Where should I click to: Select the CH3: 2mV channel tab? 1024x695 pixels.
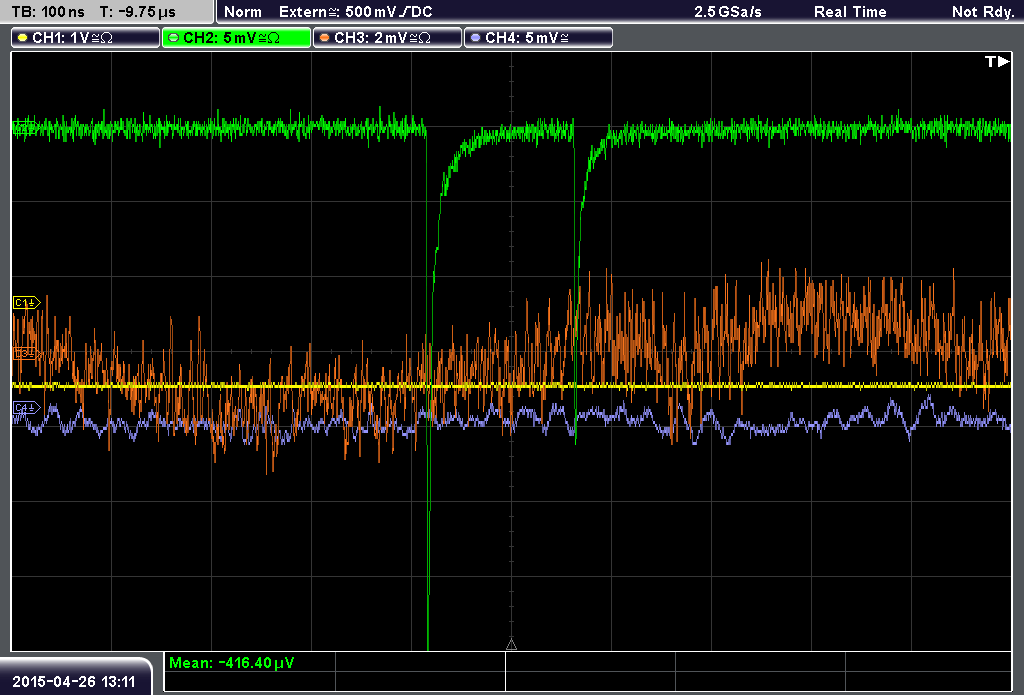coord(387,38)
